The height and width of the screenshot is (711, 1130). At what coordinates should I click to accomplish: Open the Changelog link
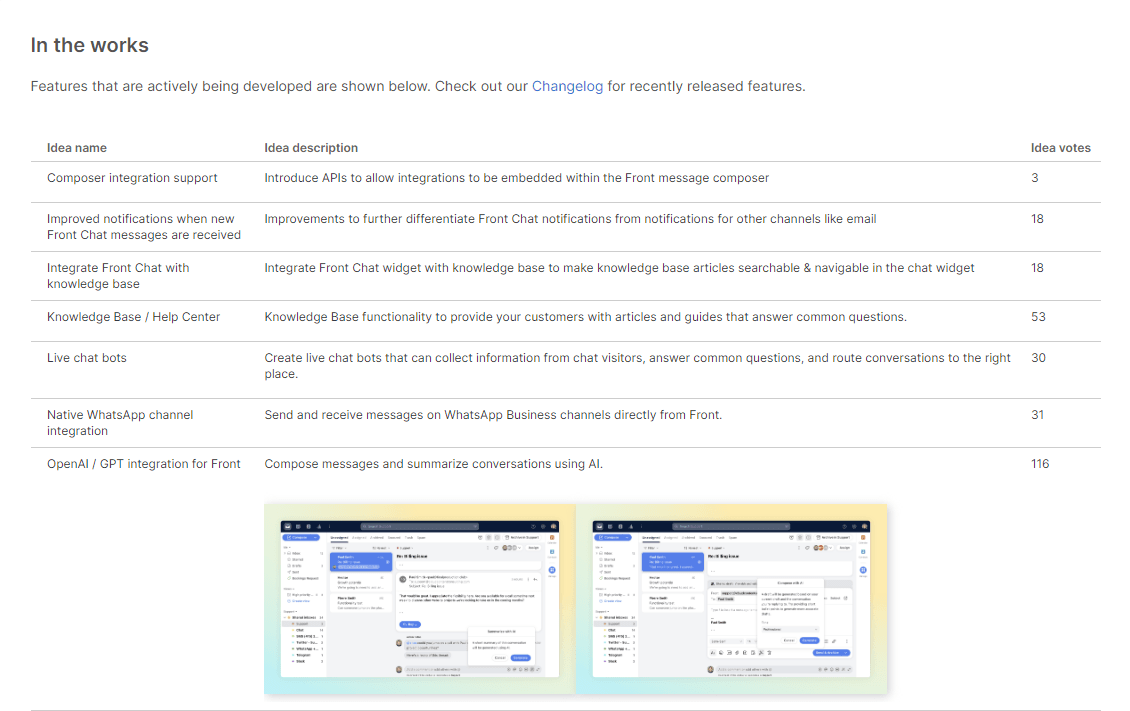pos(567,86)
